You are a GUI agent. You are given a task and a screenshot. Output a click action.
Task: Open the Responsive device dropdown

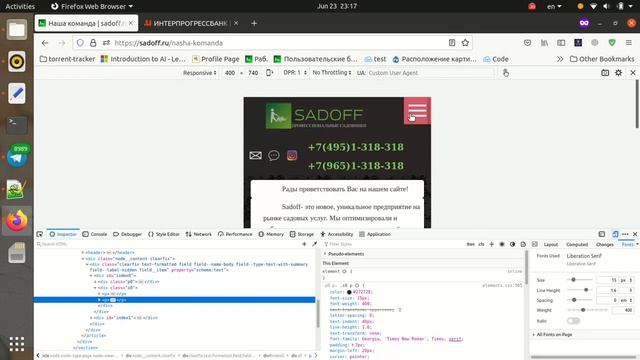[200, 73]
